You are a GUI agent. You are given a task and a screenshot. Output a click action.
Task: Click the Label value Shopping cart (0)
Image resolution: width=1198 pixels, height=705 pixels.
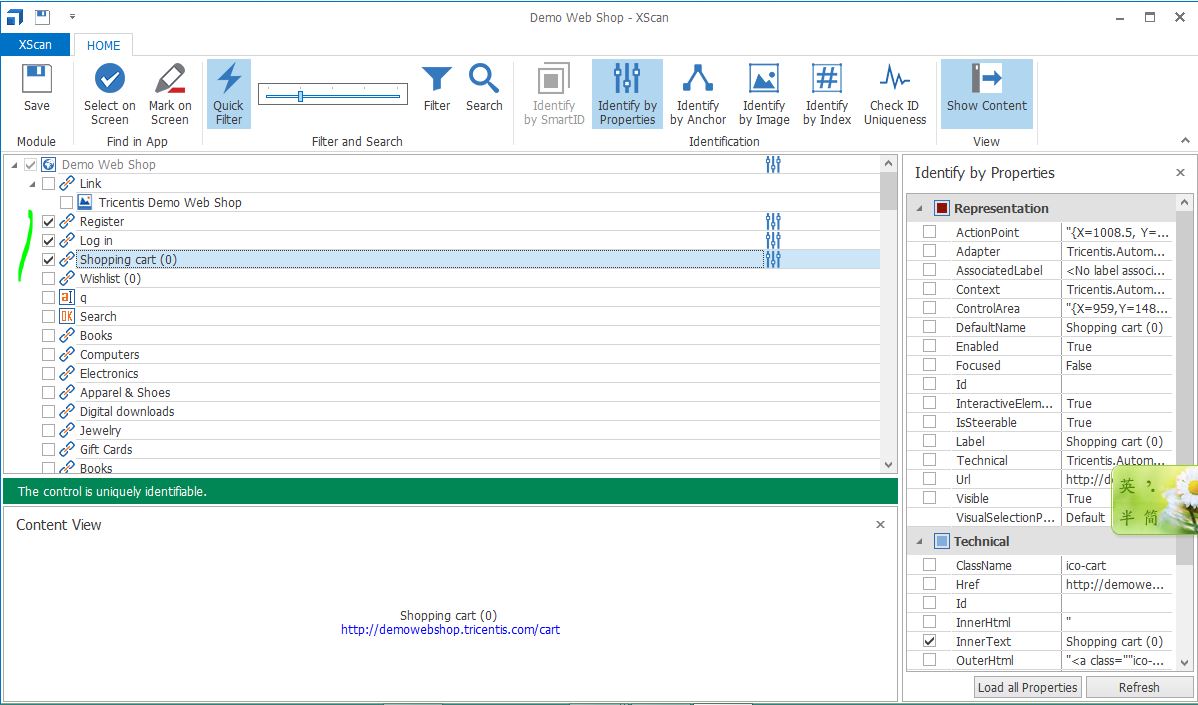coord(1115,441)
